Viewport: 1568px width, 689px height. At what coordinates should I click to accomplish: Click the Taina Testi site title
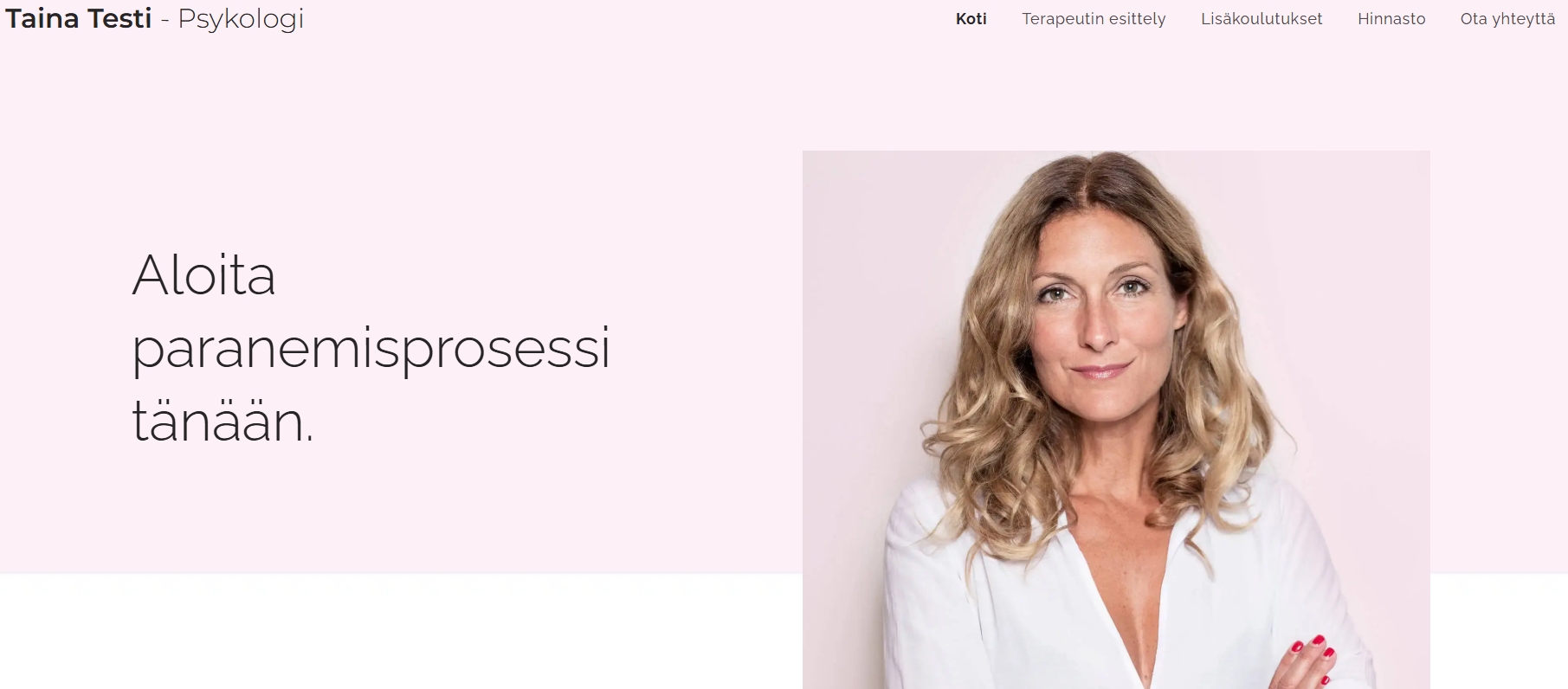tap(79, 18)
